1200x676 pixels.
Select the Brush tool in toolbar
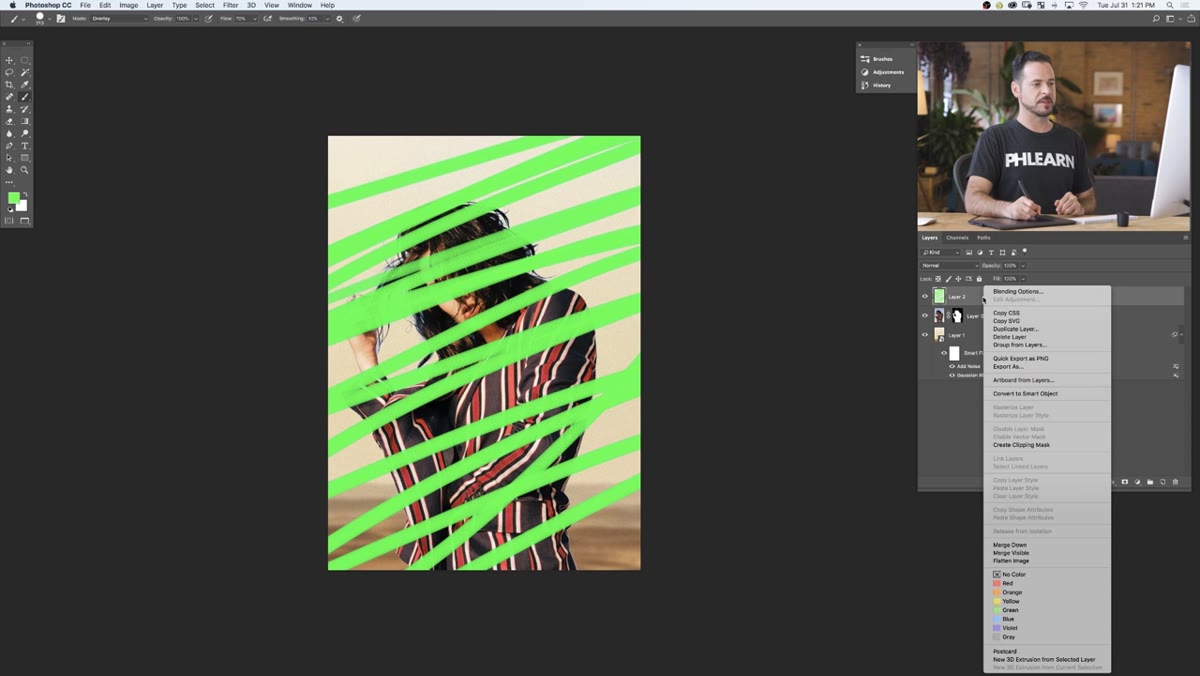25,97
